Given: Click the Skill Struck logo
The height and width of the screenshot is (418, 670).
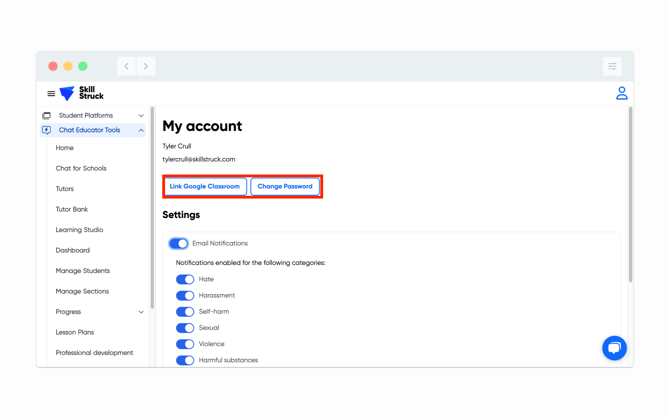Looking at the screenshot, I should (82, 93).
